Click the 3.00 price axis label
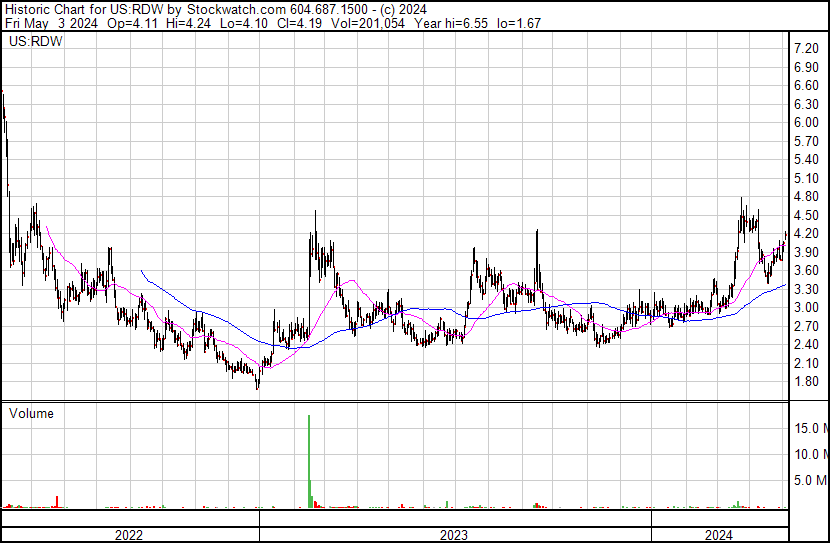 tap(807, 307)
